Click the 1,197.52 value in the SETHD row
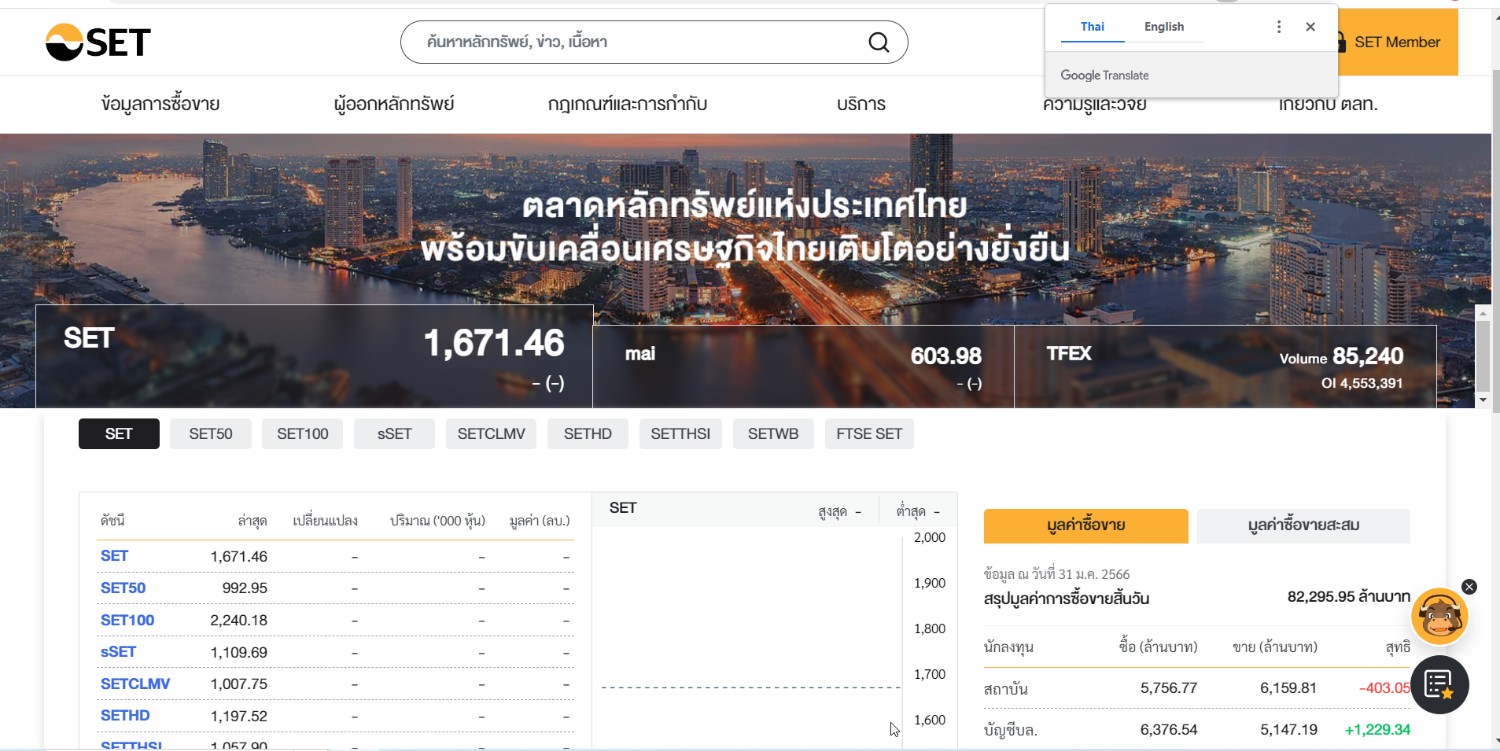Image resolution: width=1500 pixels, height=751 pixels. click(239, 716)
